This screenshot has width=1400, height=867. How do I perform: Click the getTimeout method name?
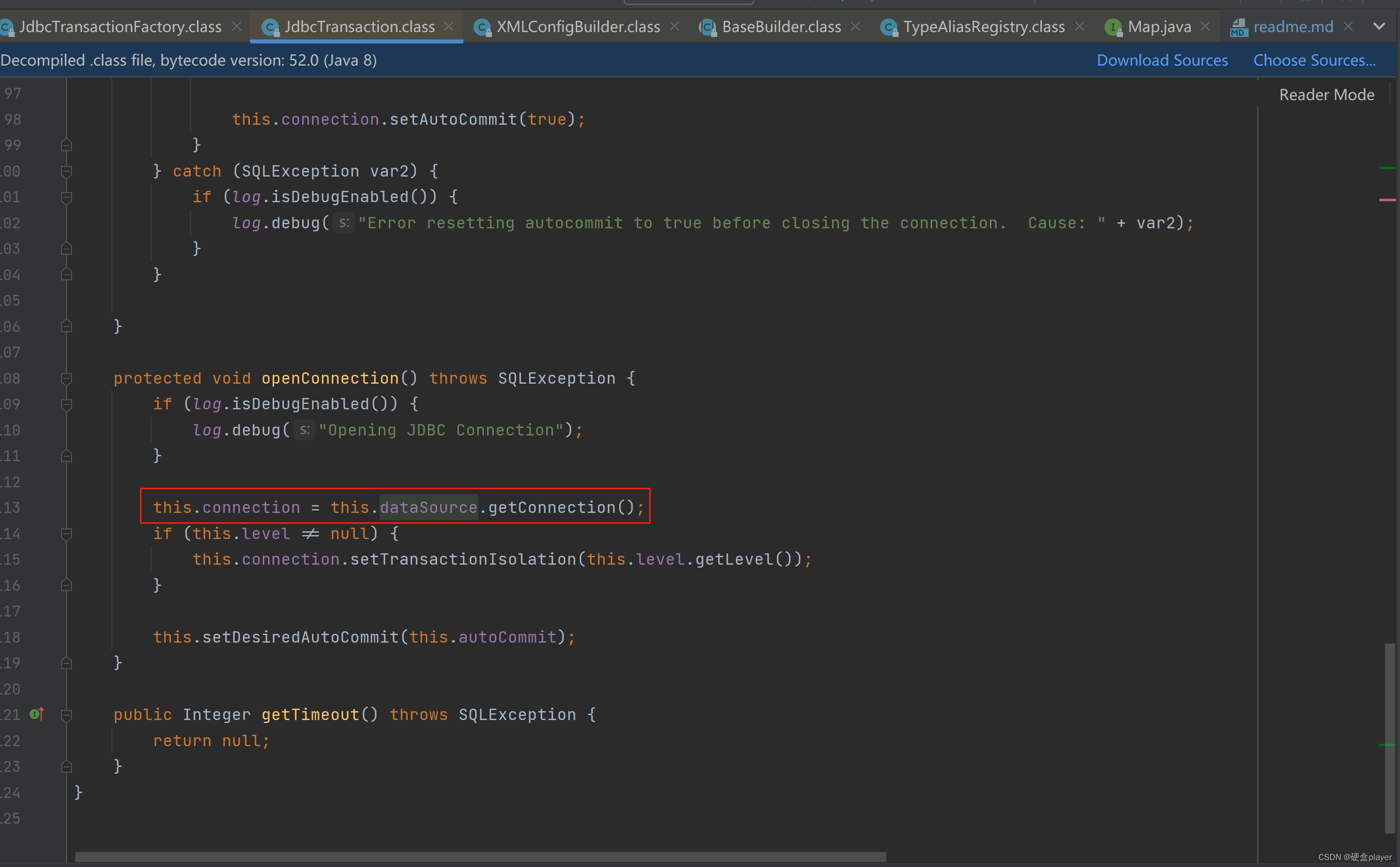[311, 715]
